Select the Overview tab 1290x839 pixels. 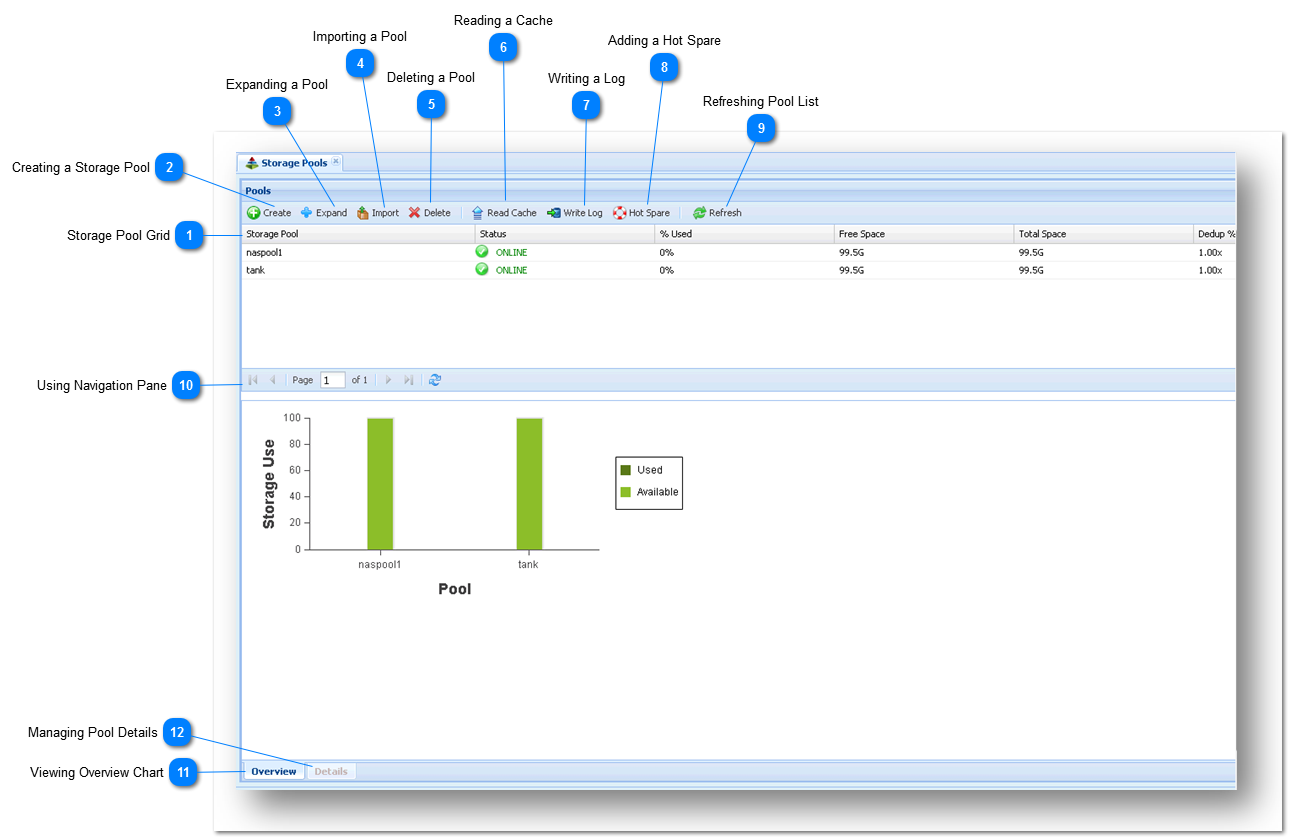pos(273,771)
